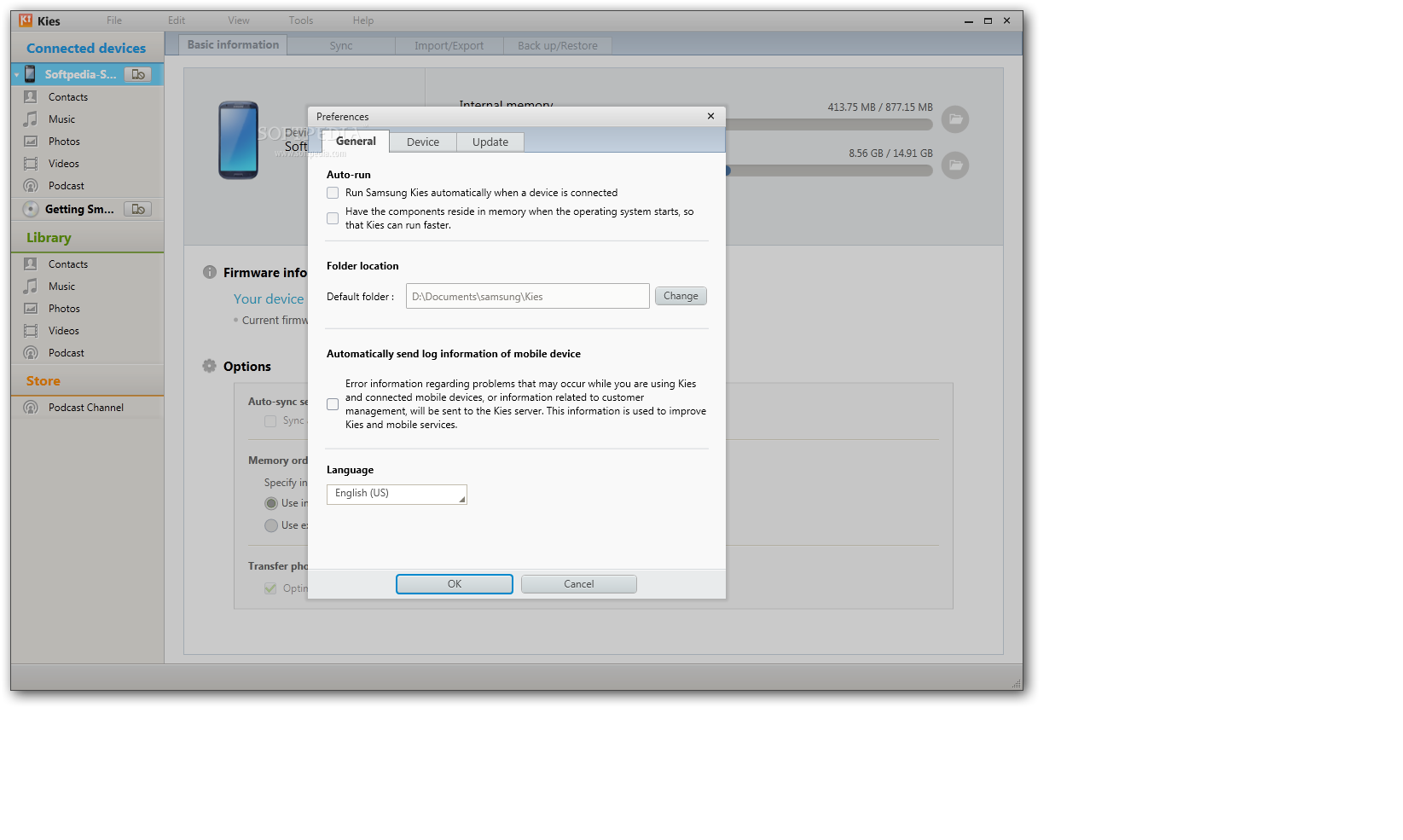The width and height of the screenshot is (1403, 840).
Task: Click the disconnect button beside Softpedia-S device
Action: [137, 74]
